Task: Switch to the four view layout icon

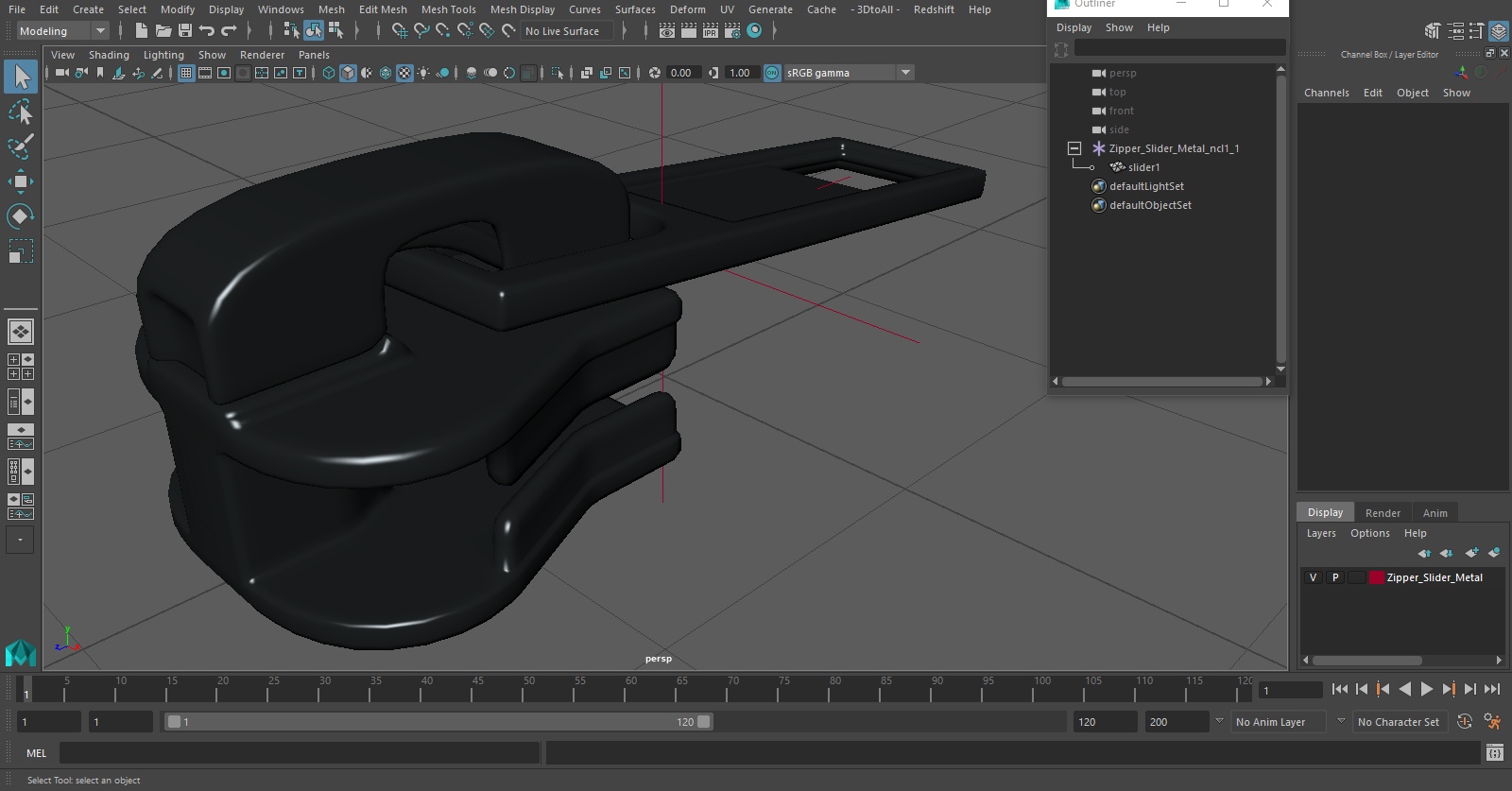Action: pos(21,367)
